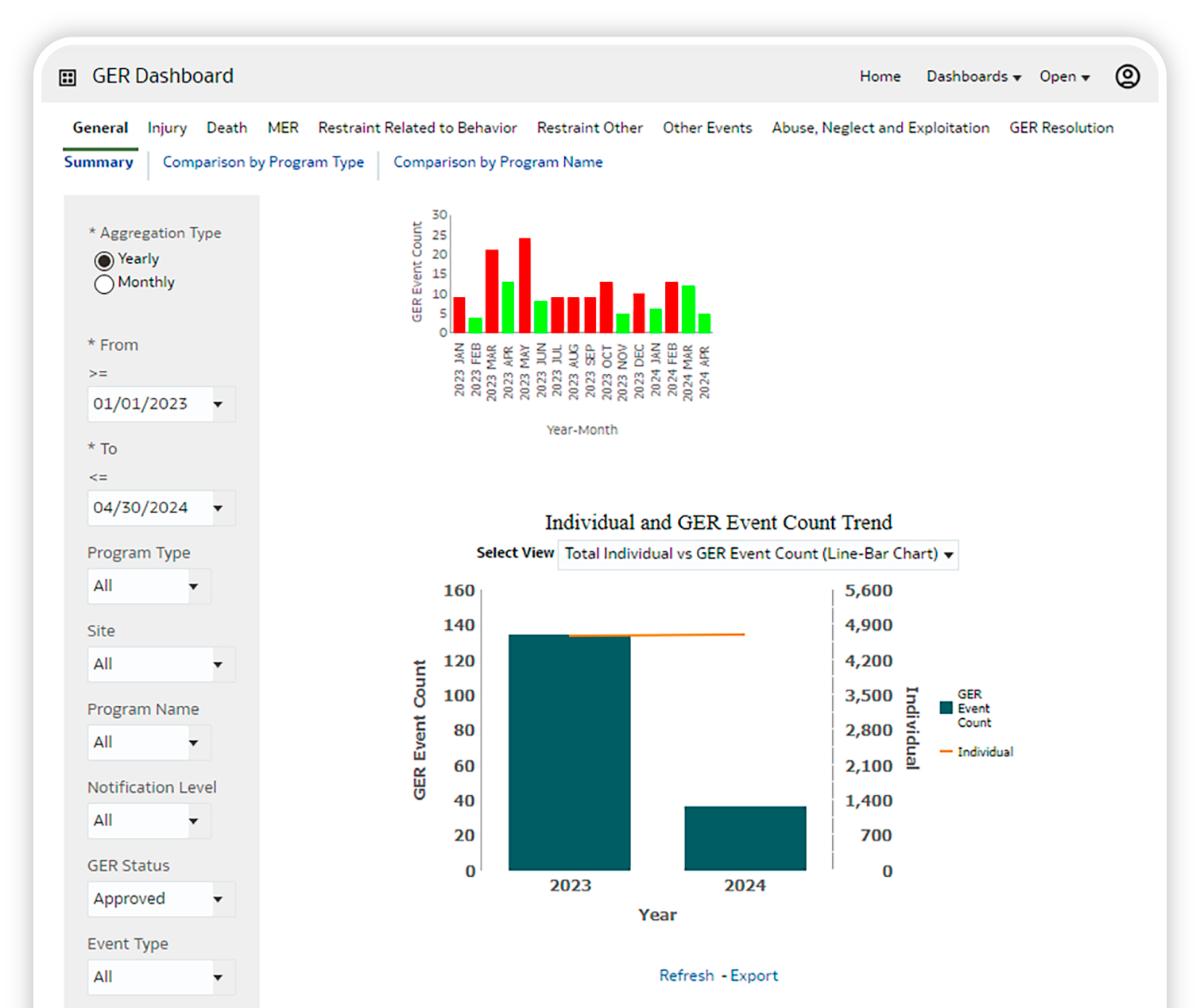
Task: Expand the GER Status dropdown
Action: click(x=218, y=899)
